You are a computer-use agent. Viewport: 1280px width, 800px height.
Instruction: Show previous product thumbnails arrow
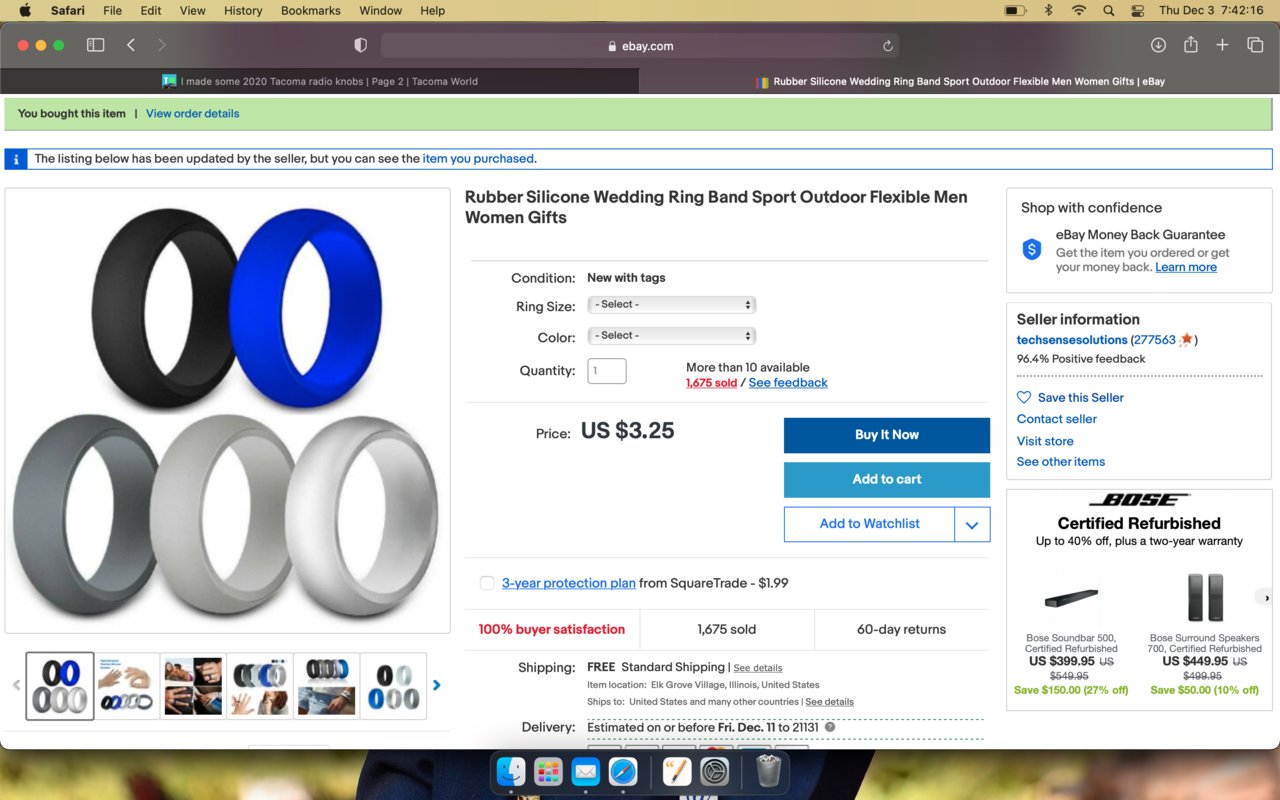tap(16, 685)
